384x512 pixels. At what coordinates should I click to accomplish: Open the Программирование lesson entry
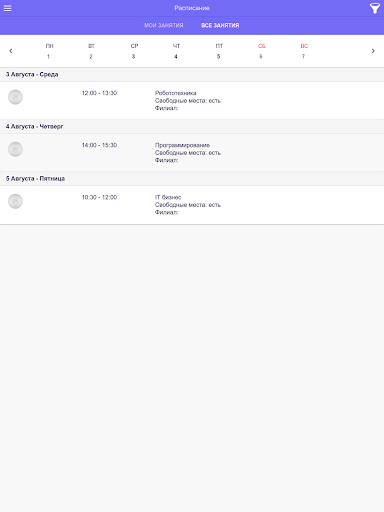[x=192, y=153]
